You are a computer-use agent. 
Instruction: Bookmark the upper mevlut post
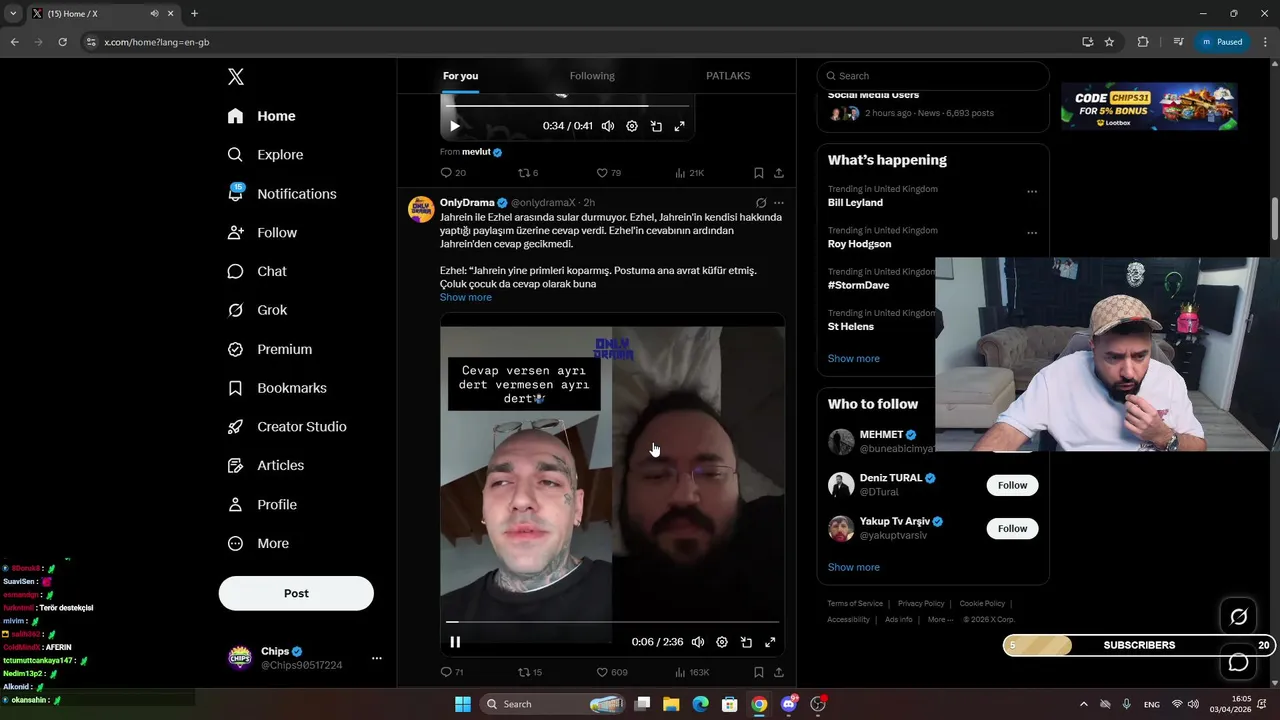point(759,173)
